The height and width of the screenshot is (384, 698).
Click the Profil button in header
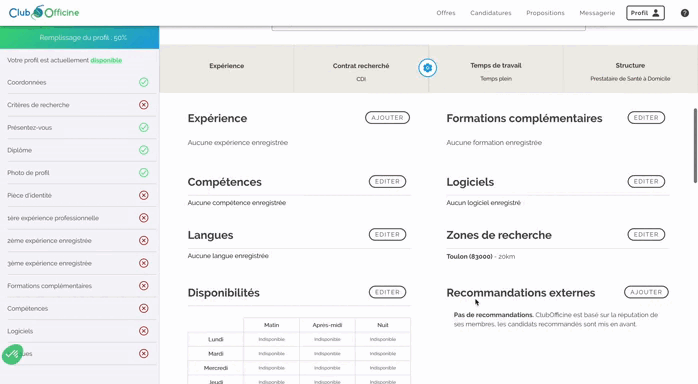tap(645, 13)
